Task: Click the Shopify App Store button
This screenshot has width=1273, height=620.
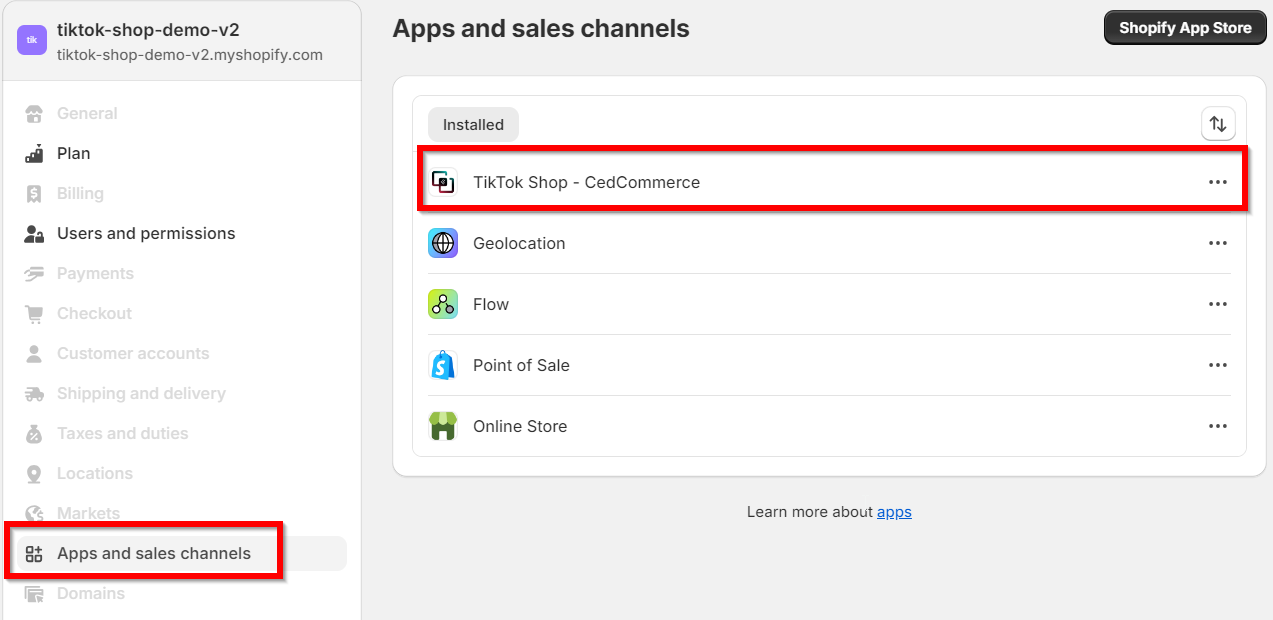Action: (1185, 28)
